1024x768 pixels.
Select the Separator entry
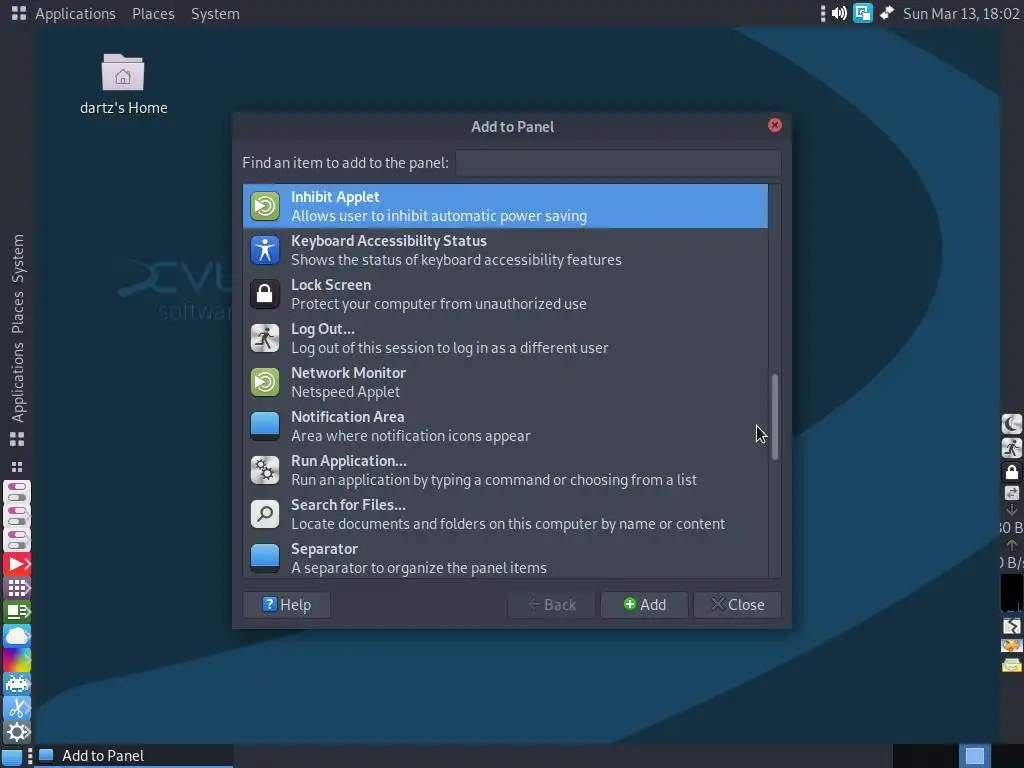(505, 558)
